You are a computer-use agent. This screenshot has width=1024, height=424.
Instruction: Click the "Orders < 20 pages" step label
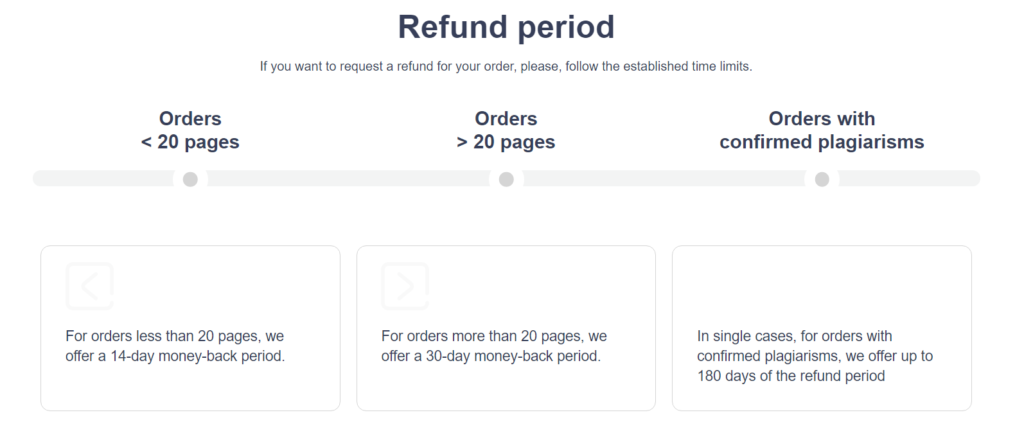(190, 130)
